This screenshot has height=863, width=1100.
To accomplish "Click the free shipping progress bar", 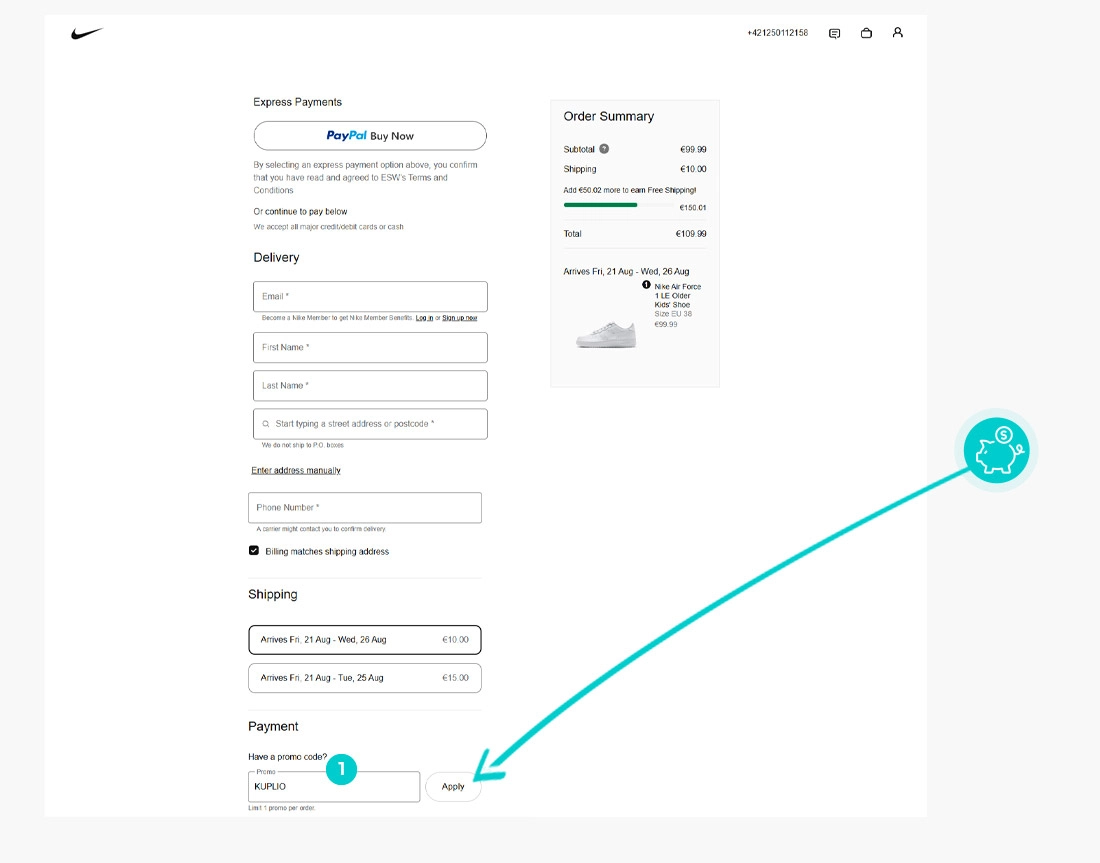I will click(x=617, y=205).
